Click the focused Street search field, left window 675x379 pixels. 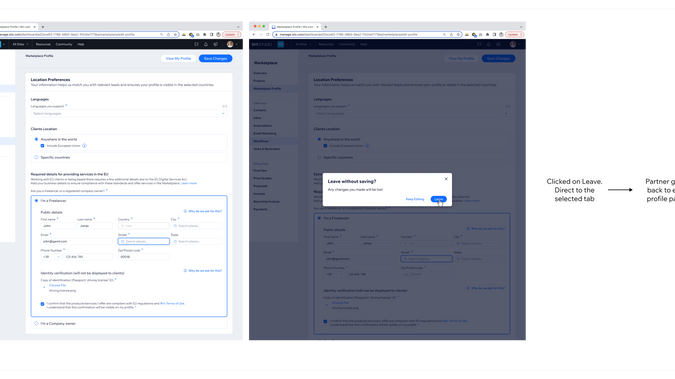(143, 241)
